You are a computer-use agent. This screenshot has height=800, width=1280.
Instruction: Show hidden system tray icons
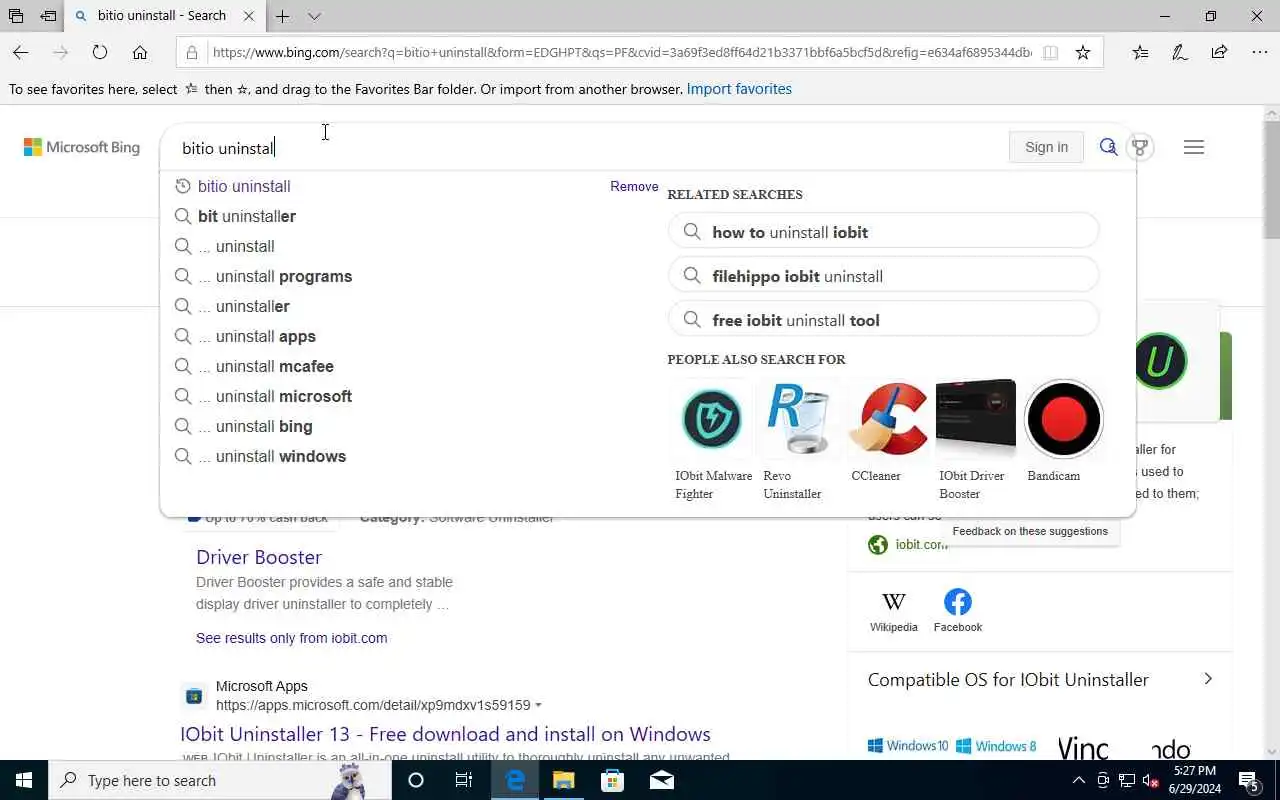tap(1078, 780)
